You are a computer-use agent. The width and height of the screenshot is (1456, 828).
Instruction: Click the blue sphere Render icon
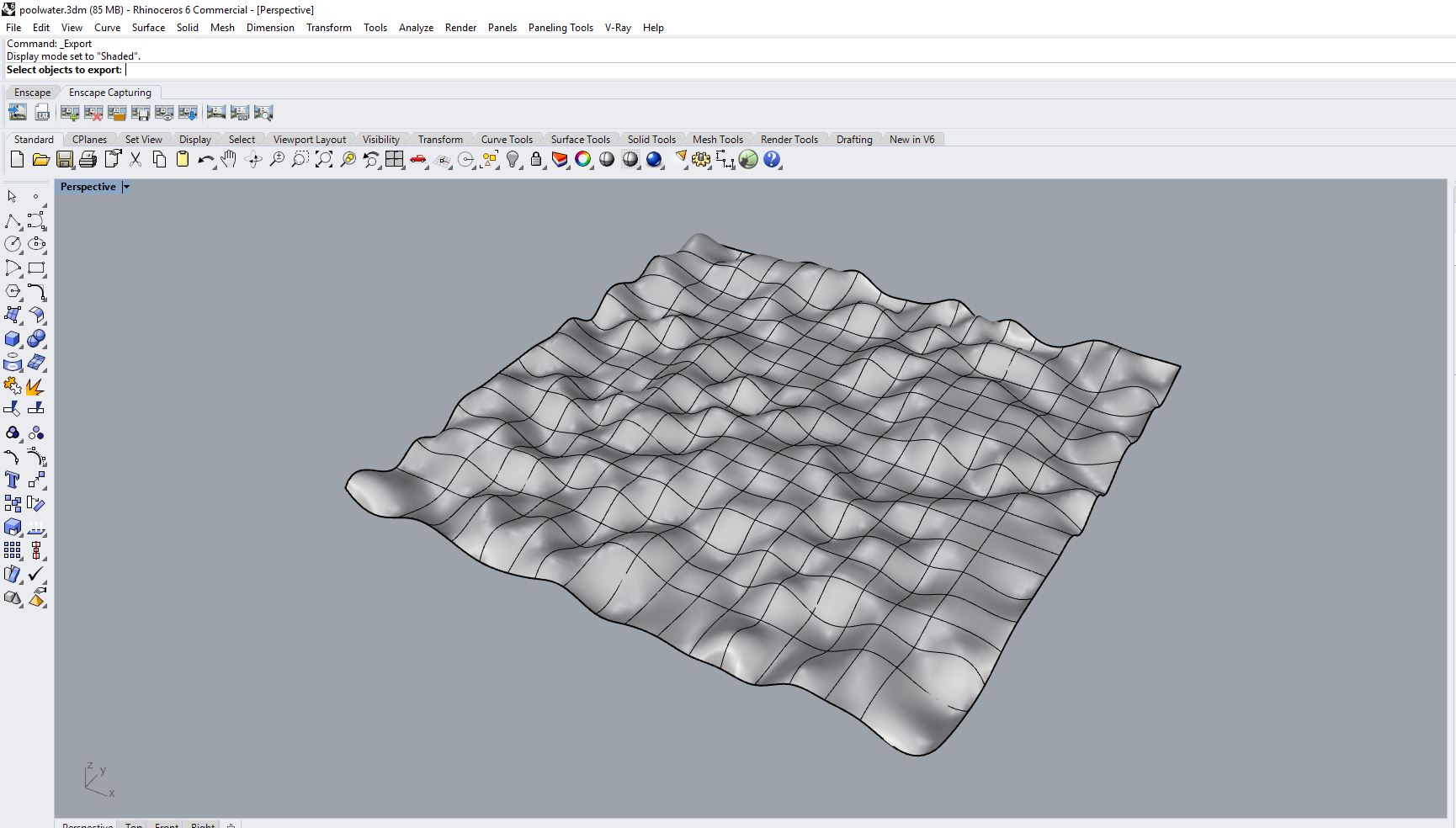[654, 159]
